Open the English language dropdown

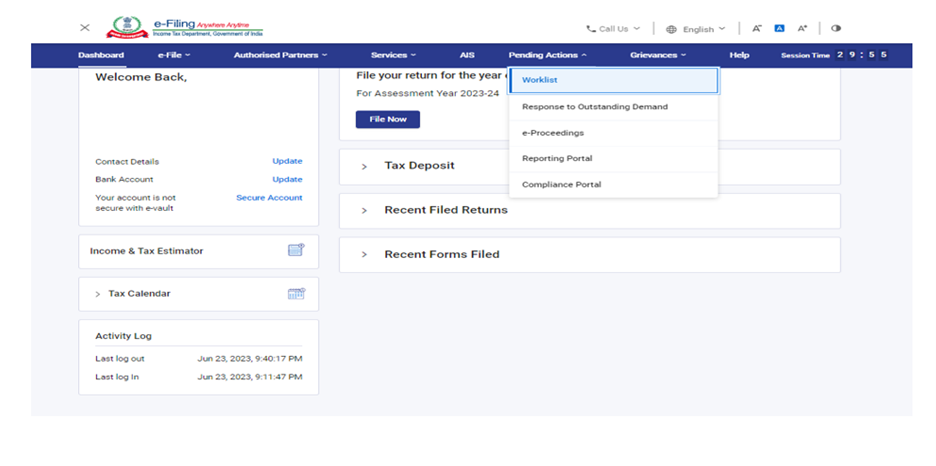(696, 29)
